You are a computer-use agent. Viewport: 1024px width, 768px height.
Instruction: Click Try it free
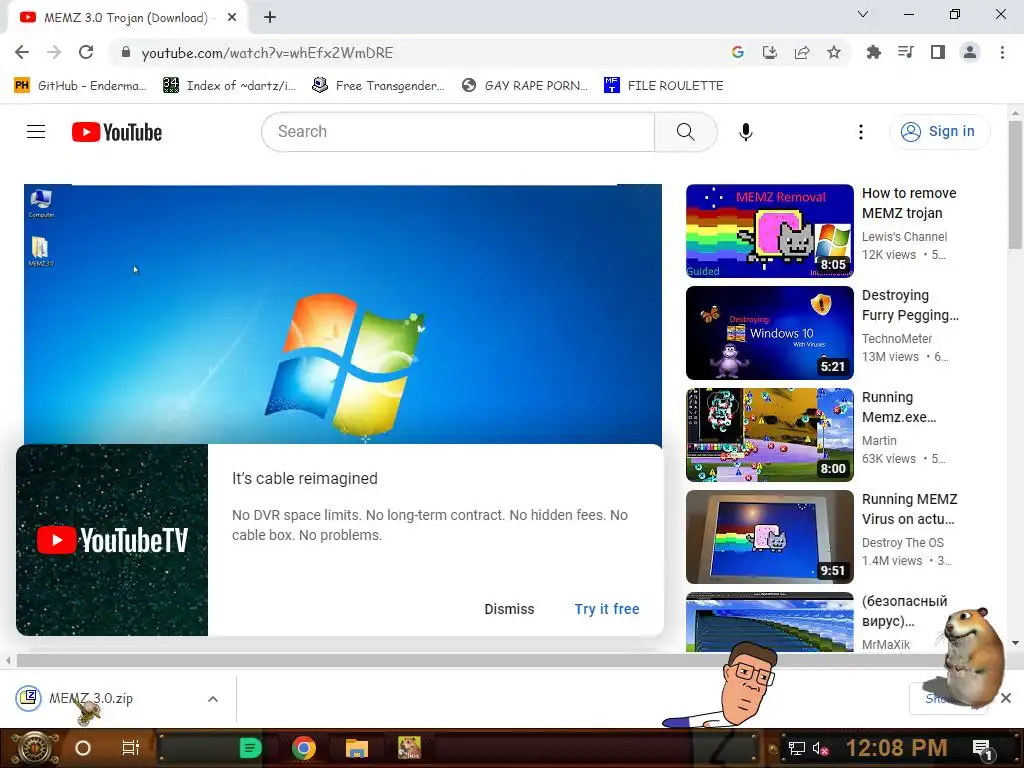coord(607,609)
